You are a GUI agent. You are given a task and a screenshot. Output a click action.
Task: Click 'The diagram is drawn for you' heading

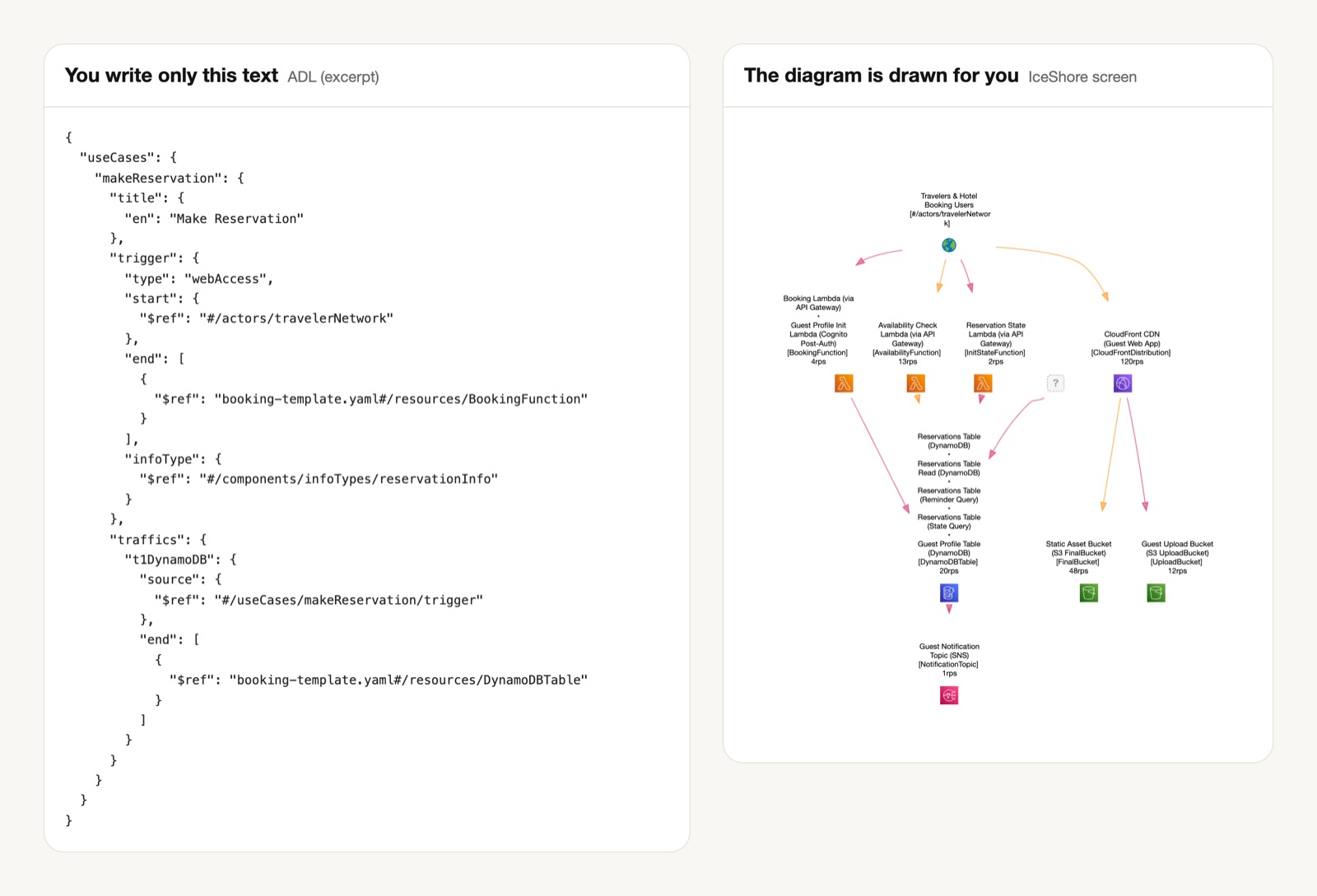click(x=881, y=76)
